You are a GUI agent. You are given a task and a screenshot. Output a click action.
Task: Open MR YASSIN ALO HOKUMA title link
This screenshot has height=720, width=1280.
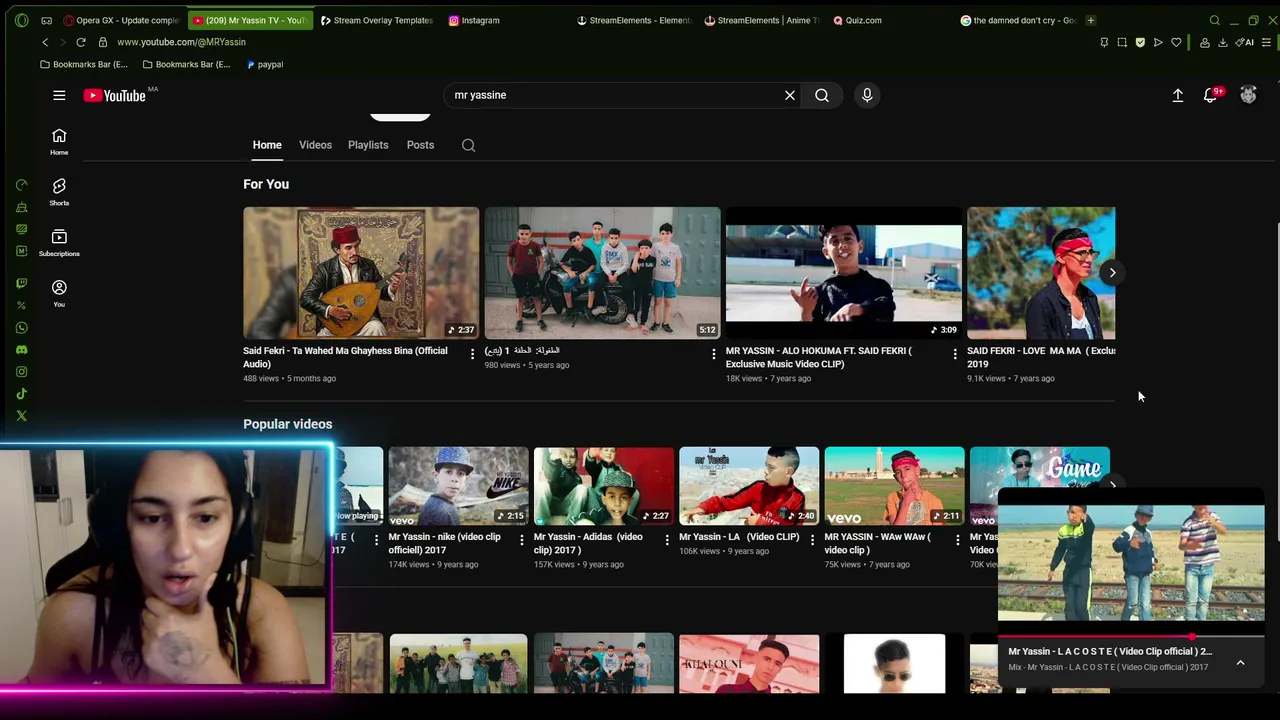tap(819, 357)
